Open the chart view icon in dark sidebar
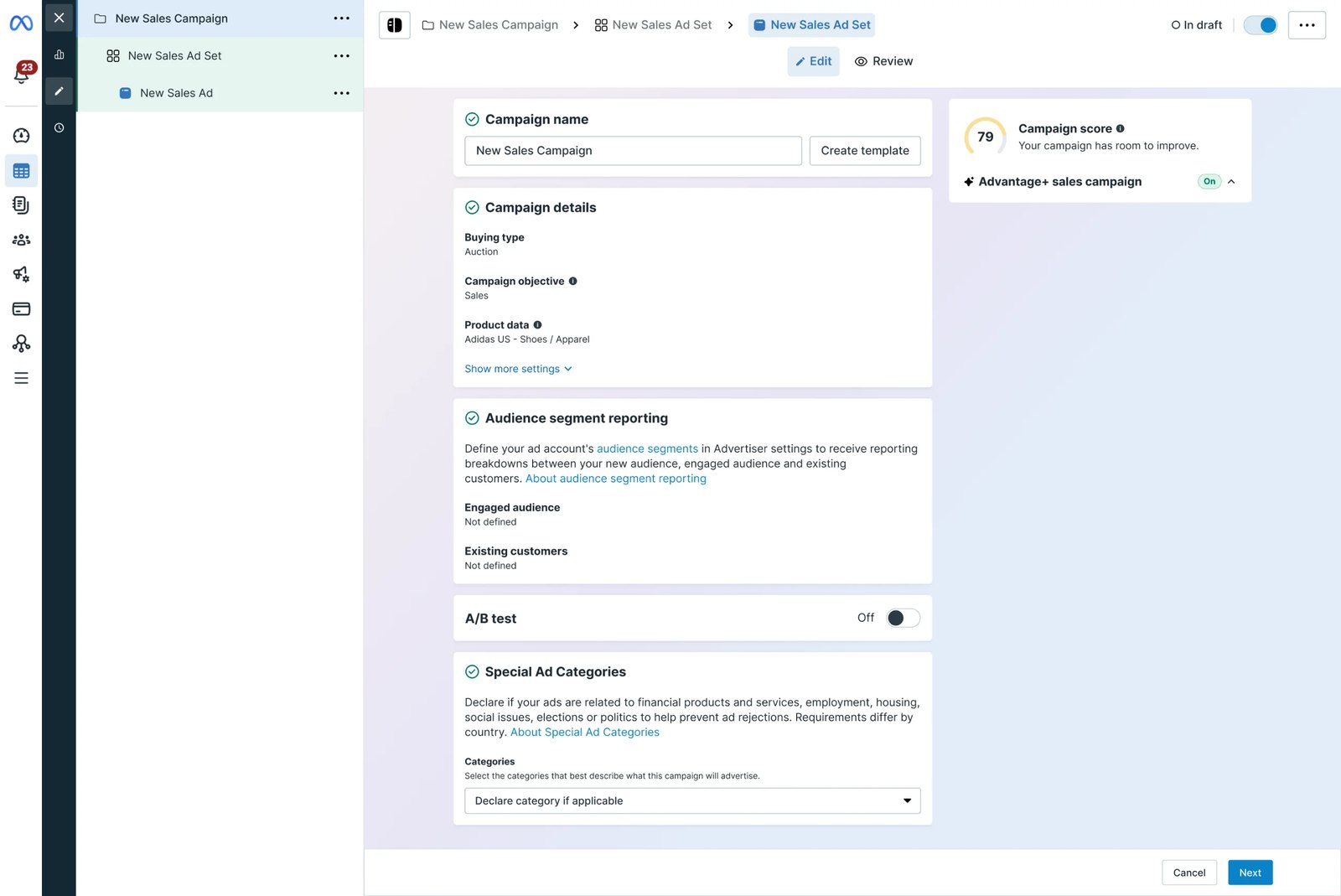Viewport: 1341px width, 896px height. pos(59,54)
